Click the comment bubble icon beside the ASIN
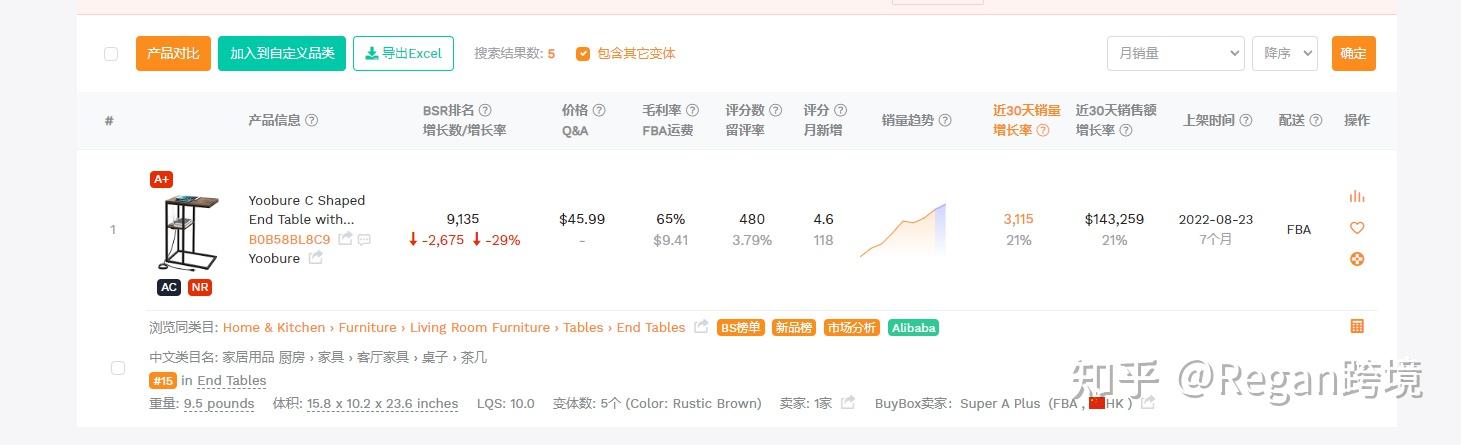This screenshot has width=1461, height=445. 364,239
